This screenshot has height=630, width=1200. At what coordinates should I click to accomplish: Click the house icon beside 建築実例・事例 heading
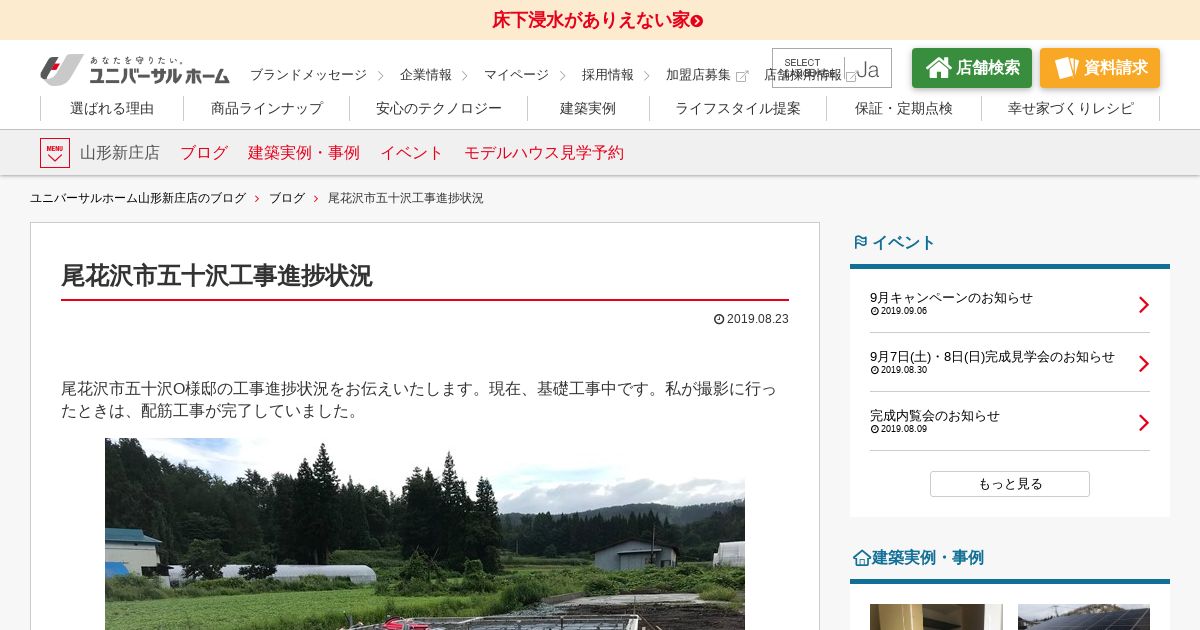861,558
